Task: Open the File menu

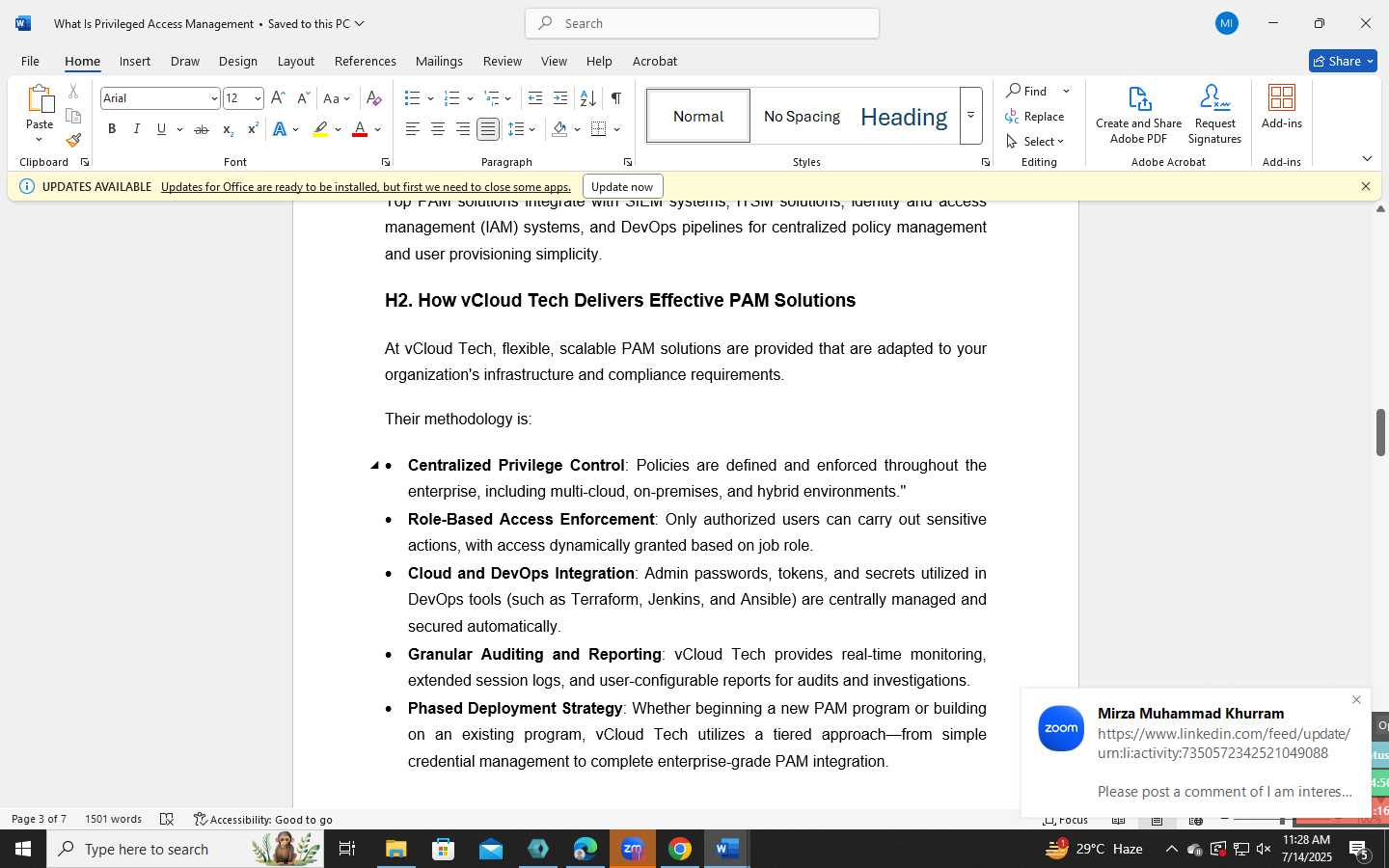Action: tap(30, 61)
